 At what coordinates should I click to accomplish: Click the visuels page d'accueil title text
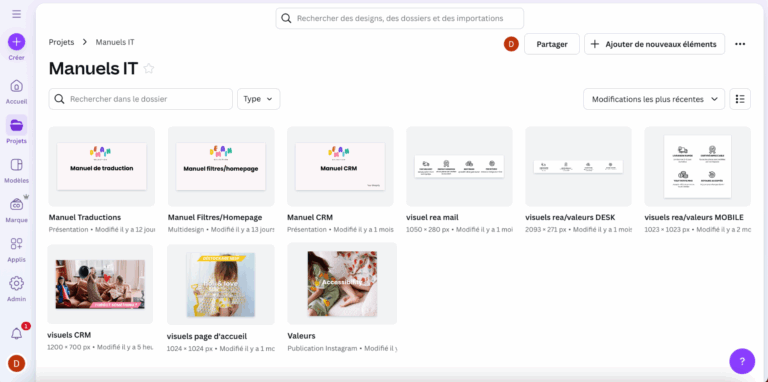tap(207, 336)
